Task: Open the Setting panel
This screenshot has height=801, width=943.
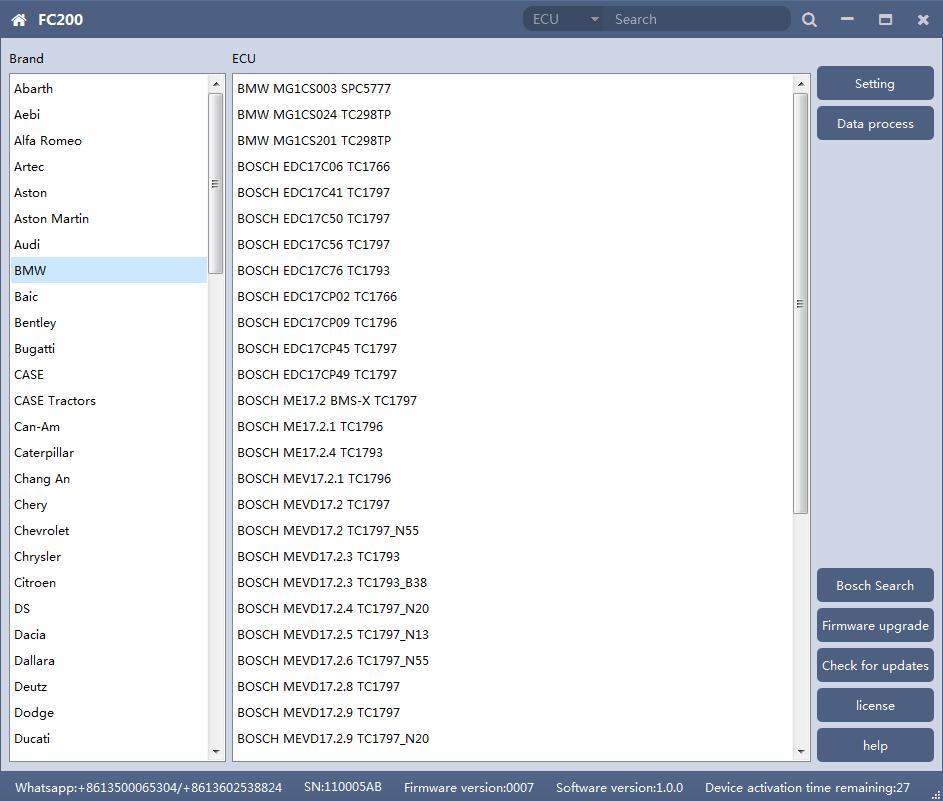Action: (x=874, y=84)
